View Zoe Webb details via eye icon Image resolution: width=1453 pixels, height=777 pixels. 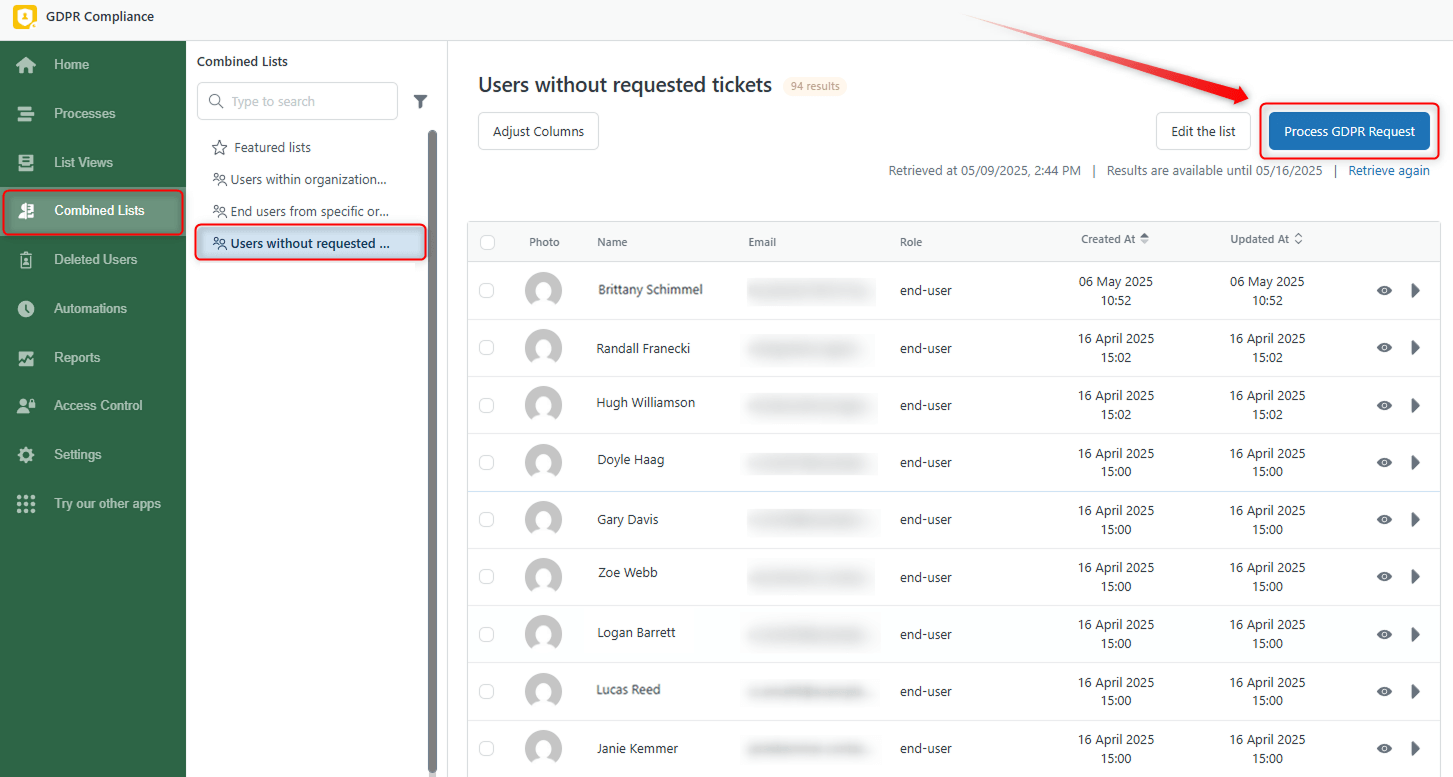[1384, 577]
